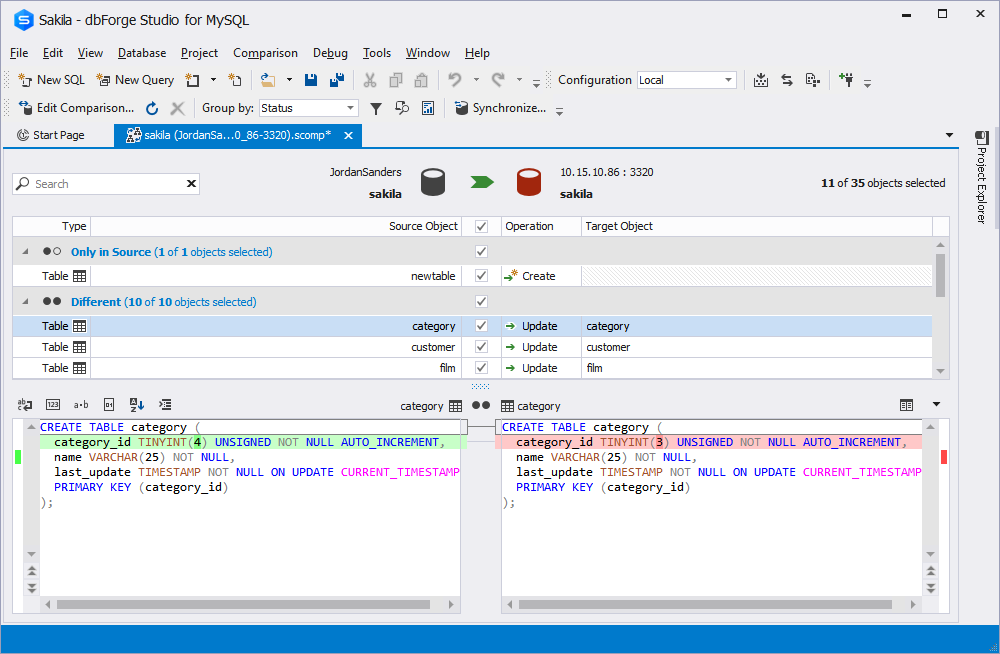Image resolution: width=1000 pixels, height=654 pixels.
Task: Open the Configuration Local dropdown
Action: pyautogui.click(x=686, y=80)
